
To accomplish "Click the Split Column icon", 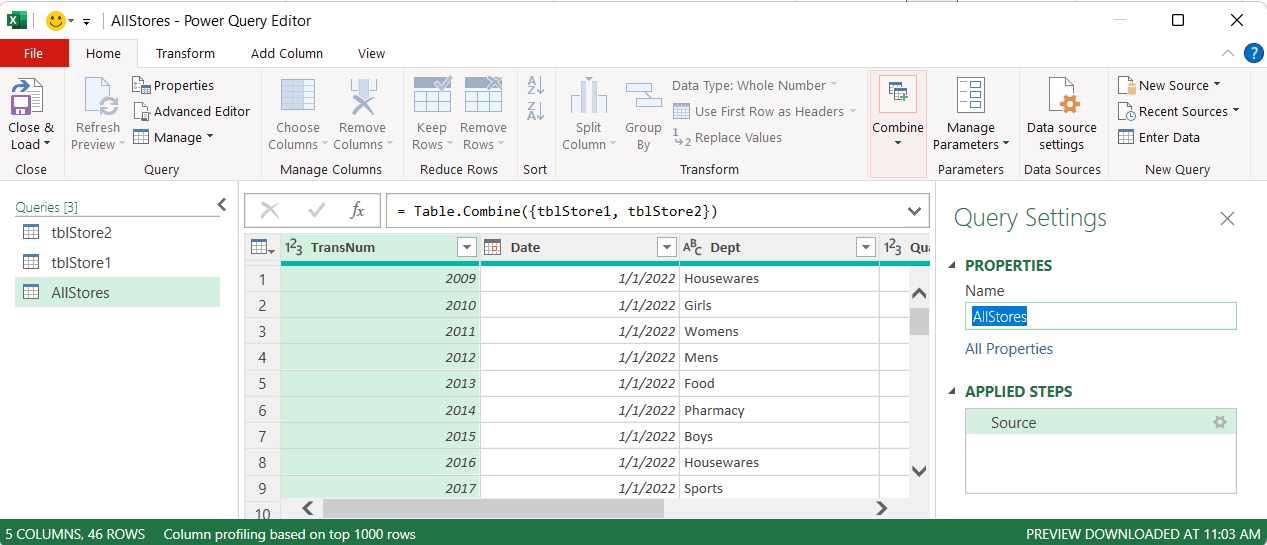I will [x=589, y=98].
